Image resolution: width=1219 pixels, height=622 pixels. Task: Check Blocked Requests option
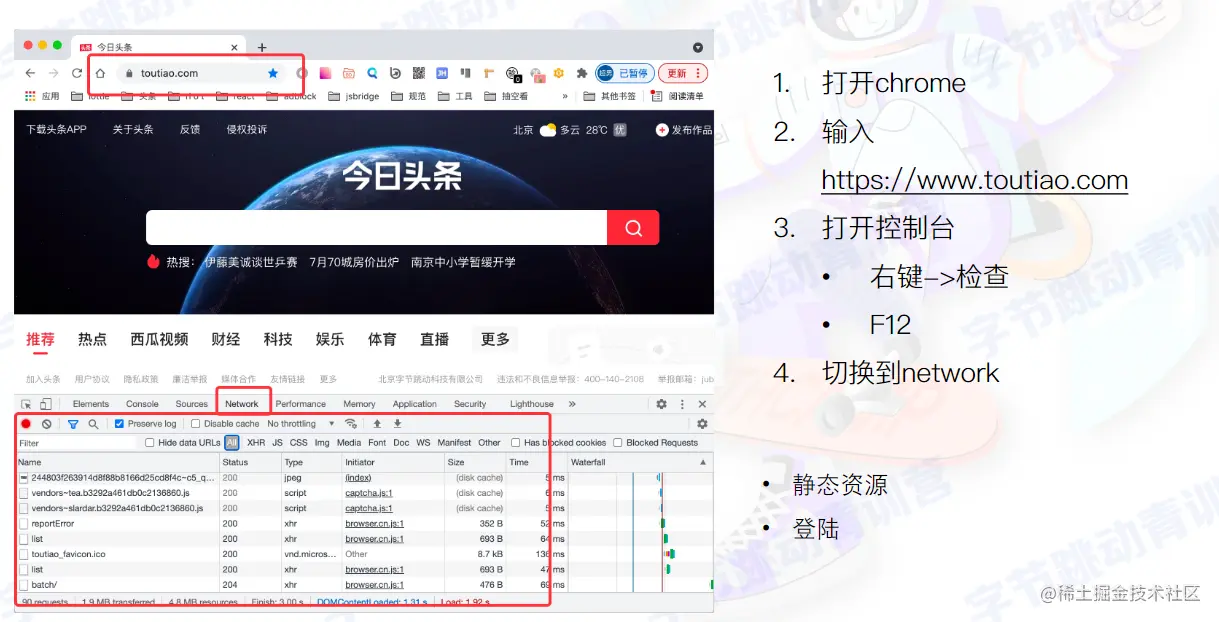pos(618,443)
